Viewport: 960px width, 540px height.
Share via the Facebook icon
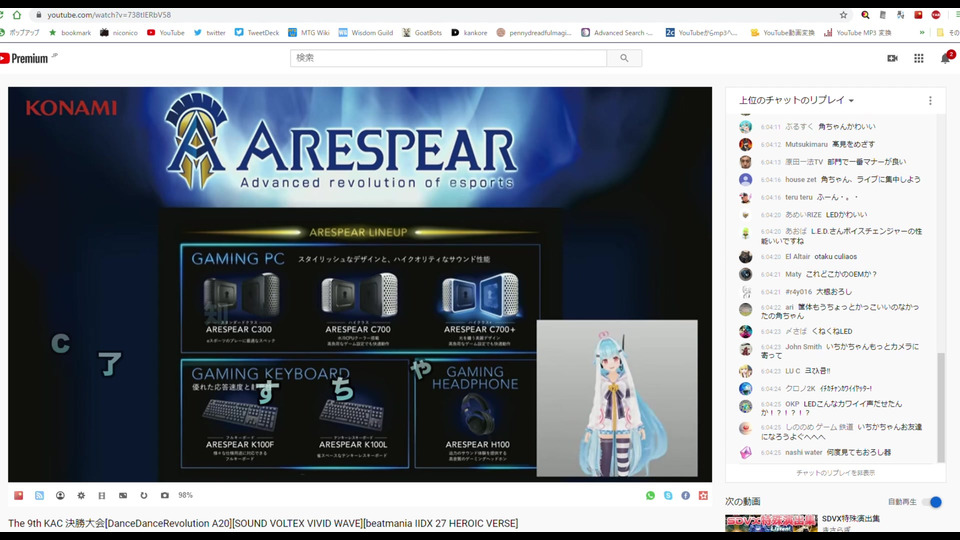pyautogui.click(x=686, y=495)
